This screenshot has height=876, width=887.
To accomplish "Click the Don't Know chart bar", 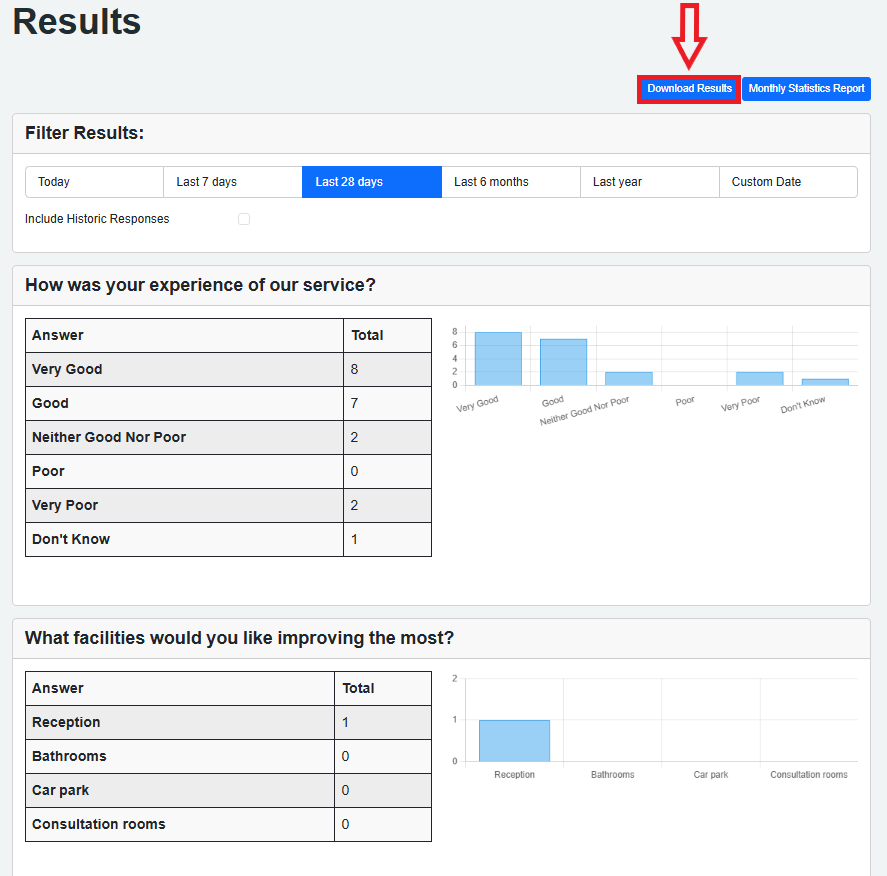I will tap(824, 382).
